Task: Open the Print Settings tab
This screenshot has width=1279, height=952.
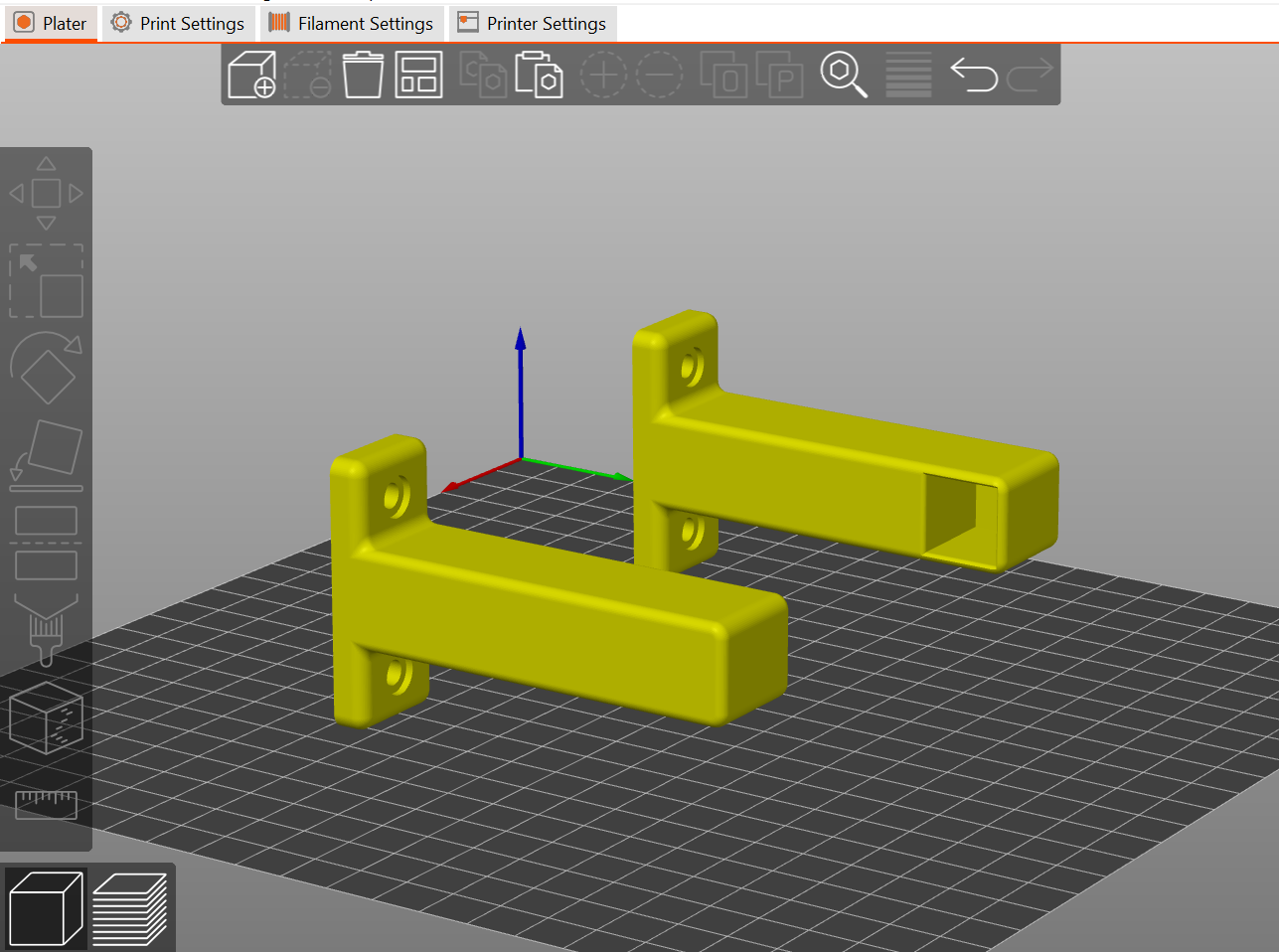Action: [x=178, y=23]
